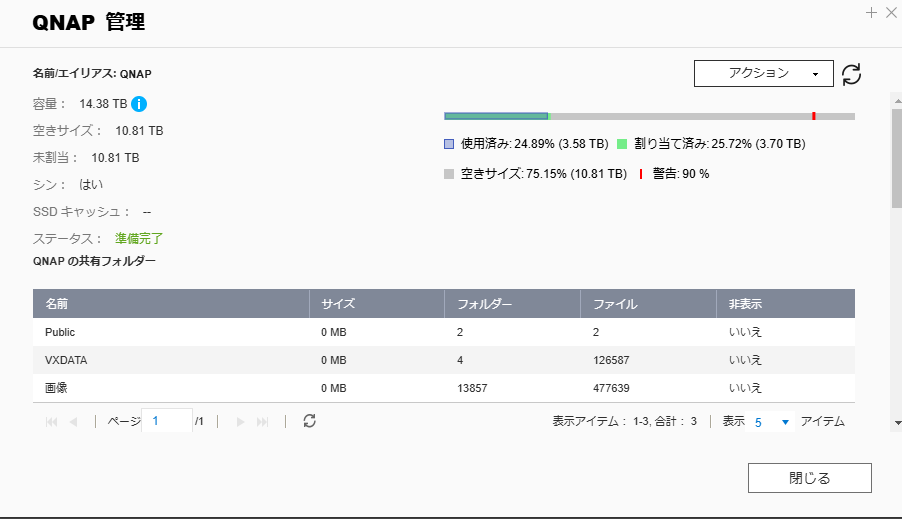
Task: Click the 空きサイズ gray legend swatch
Action: (x=449, y=174)
